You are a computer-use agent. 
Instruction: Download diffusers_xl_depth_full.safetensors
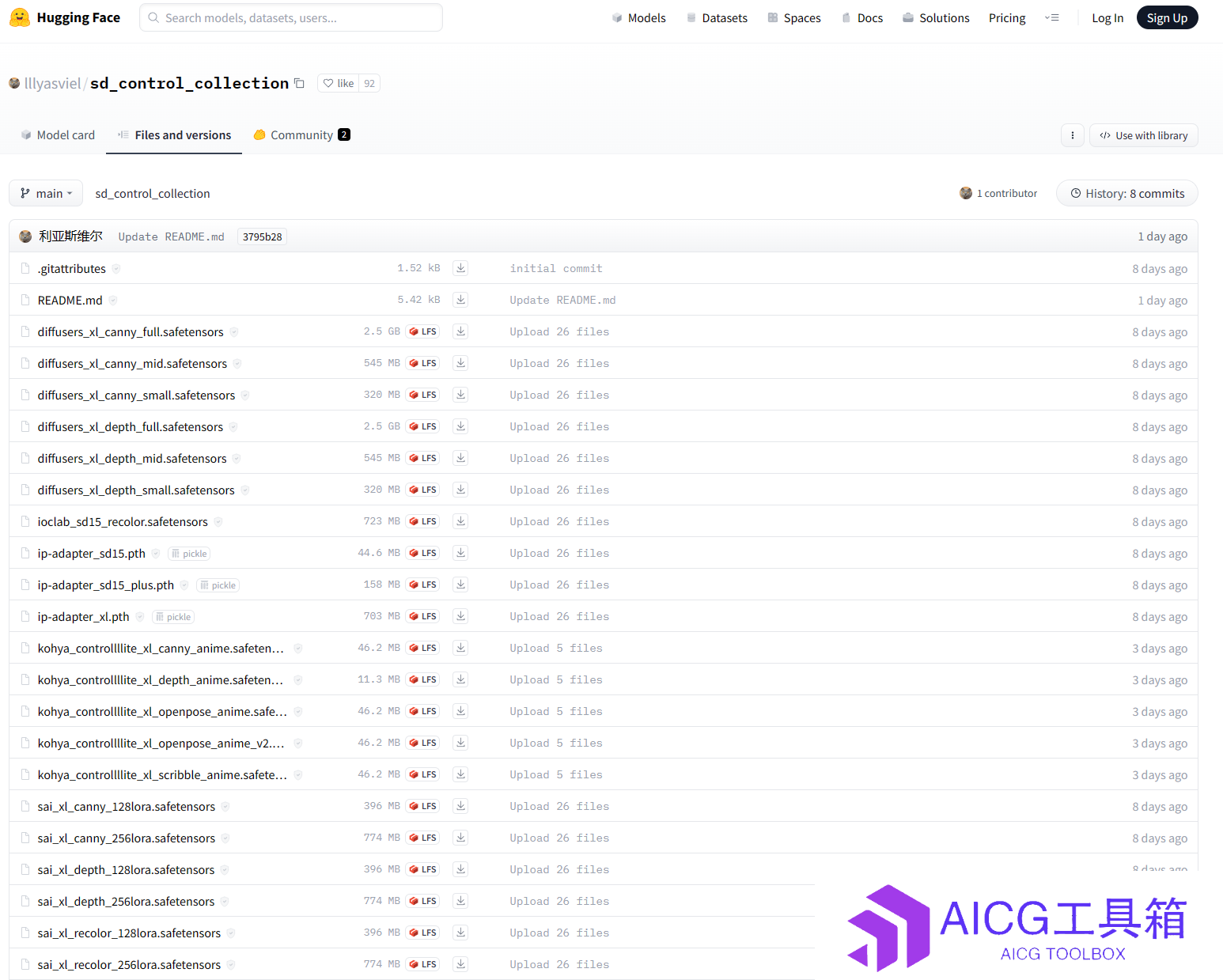(460, 426)
